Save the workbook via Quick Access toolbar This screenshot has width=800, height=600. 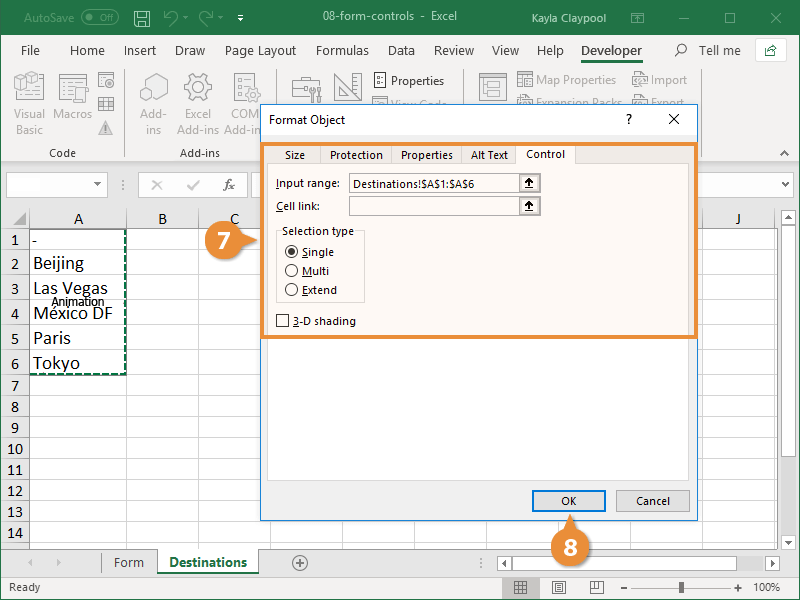[142, 18]
